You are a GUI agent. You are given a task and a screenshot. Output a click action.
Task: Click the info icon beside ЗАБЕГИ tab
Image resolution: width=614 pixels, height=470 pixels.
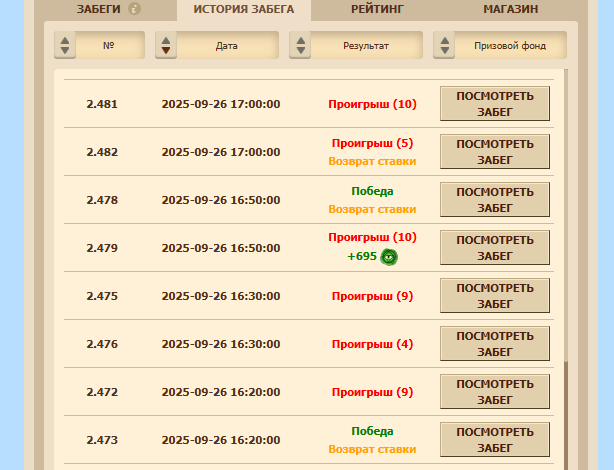pos(135,9)
